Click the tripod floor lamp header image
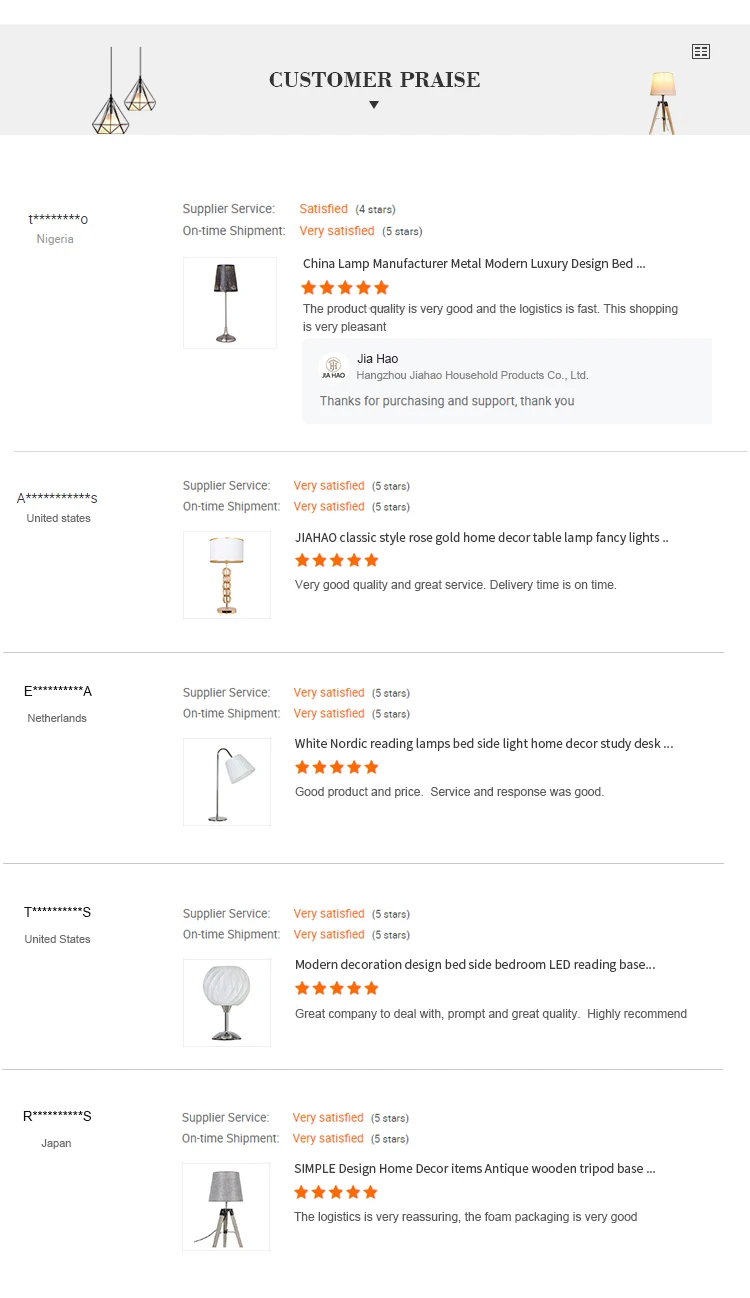Screen dimensions: 750x1298 click(x=663, y=101)
